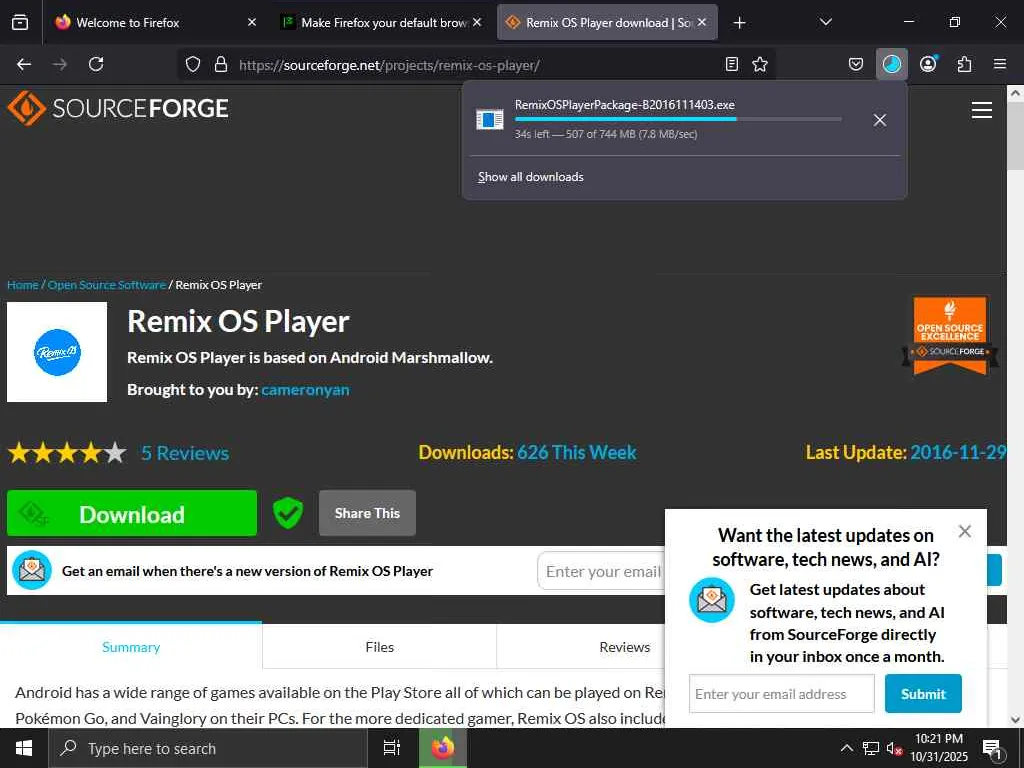Click the scrollbar down arrow

(1015, 720)
